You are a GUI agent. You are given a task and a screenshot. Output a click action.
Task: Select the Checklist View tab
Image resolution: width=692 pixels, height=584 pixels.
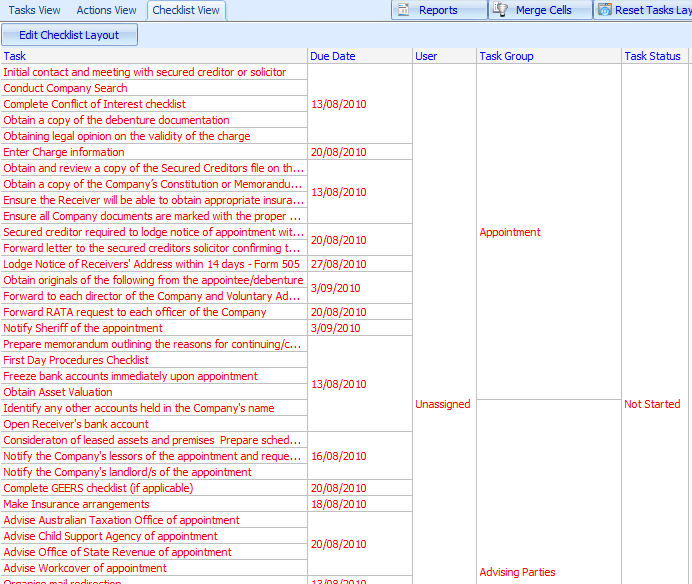pos(187,10)
